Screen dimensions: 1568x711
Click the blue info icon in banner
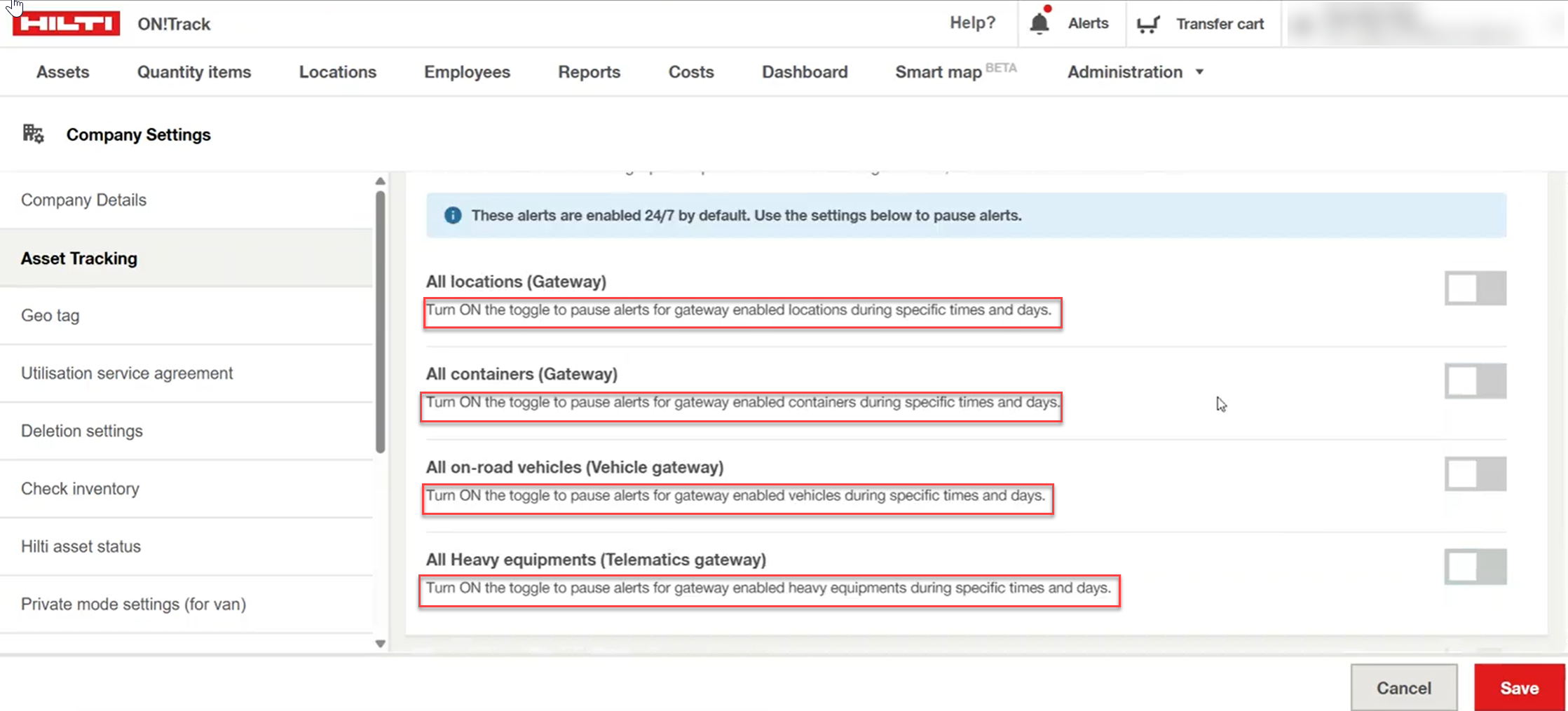tap(453, 216)
